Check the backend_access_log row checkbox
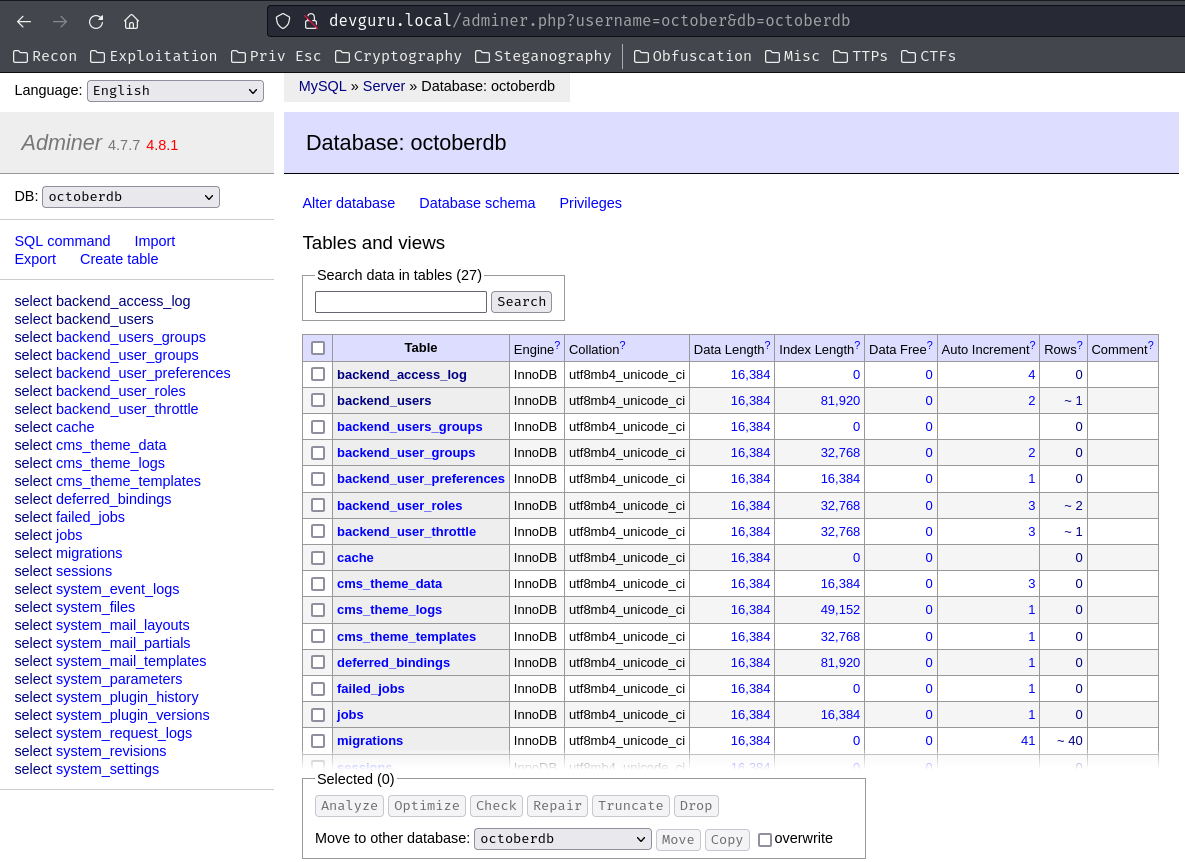 (318, 374)
